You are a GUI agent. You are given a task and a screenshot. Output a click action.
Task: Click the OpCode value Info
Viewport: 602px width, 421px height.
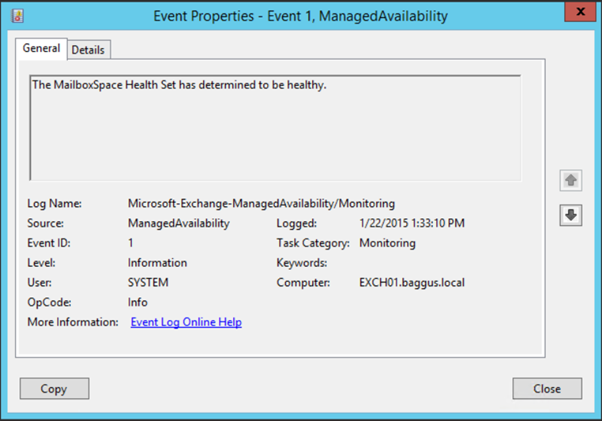pyautogui.click(x=138, y=302)
